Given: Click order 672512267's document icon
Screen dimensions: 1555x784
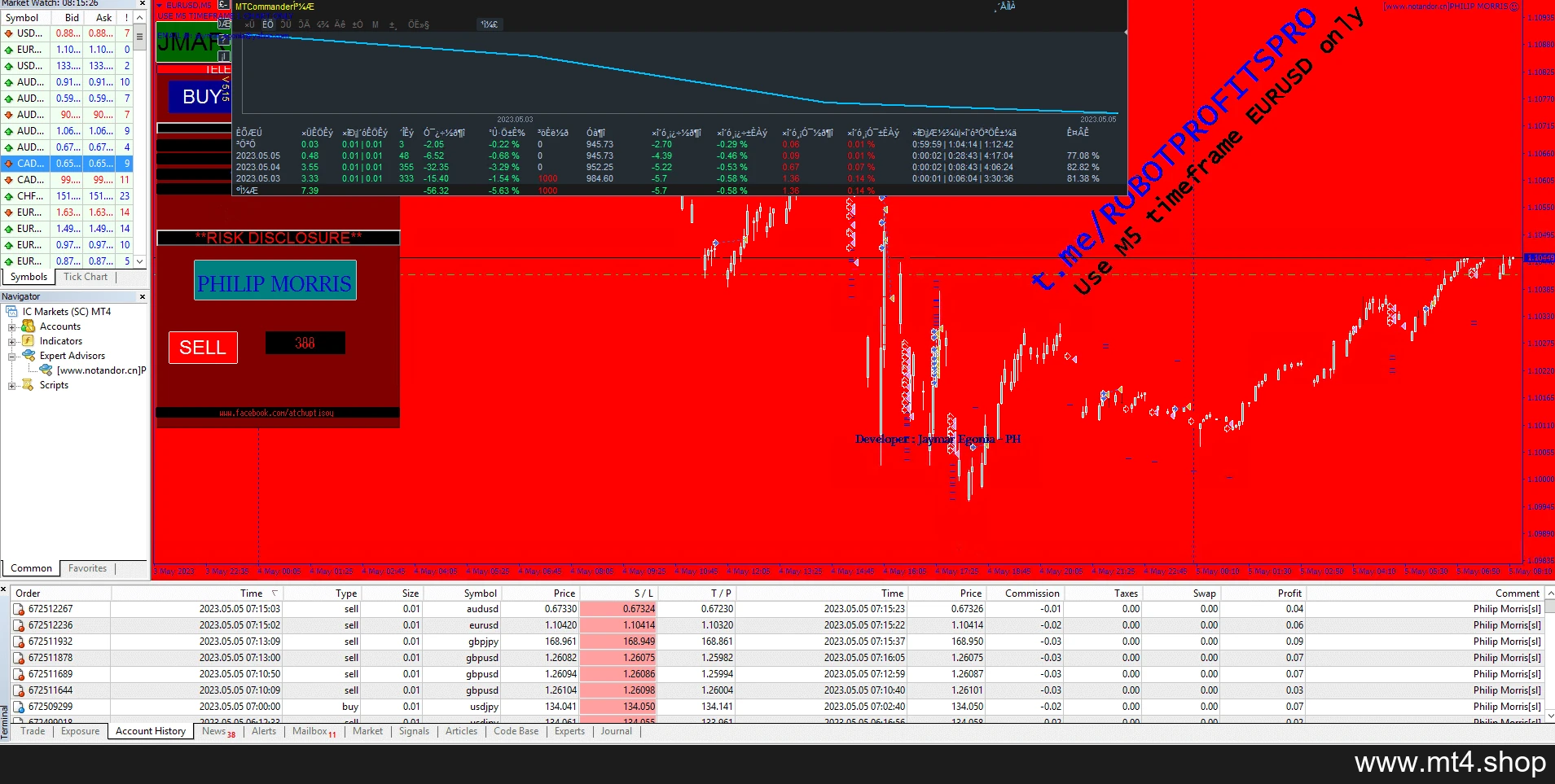Looking at the screenshot, I should pos(19,609).
